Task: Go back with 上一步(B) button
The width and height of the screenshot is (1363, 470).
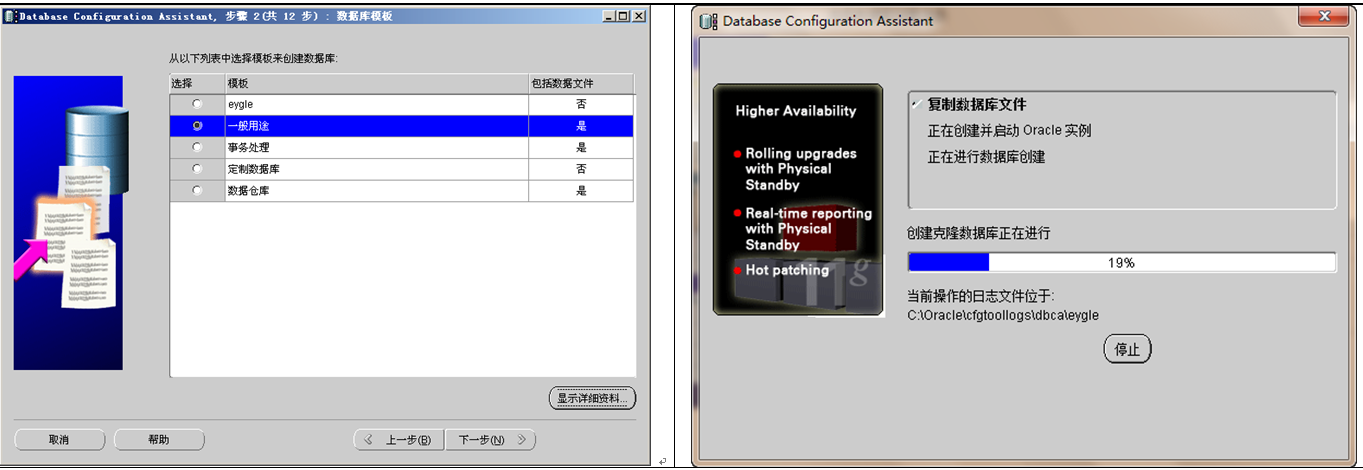Action: 399,440
